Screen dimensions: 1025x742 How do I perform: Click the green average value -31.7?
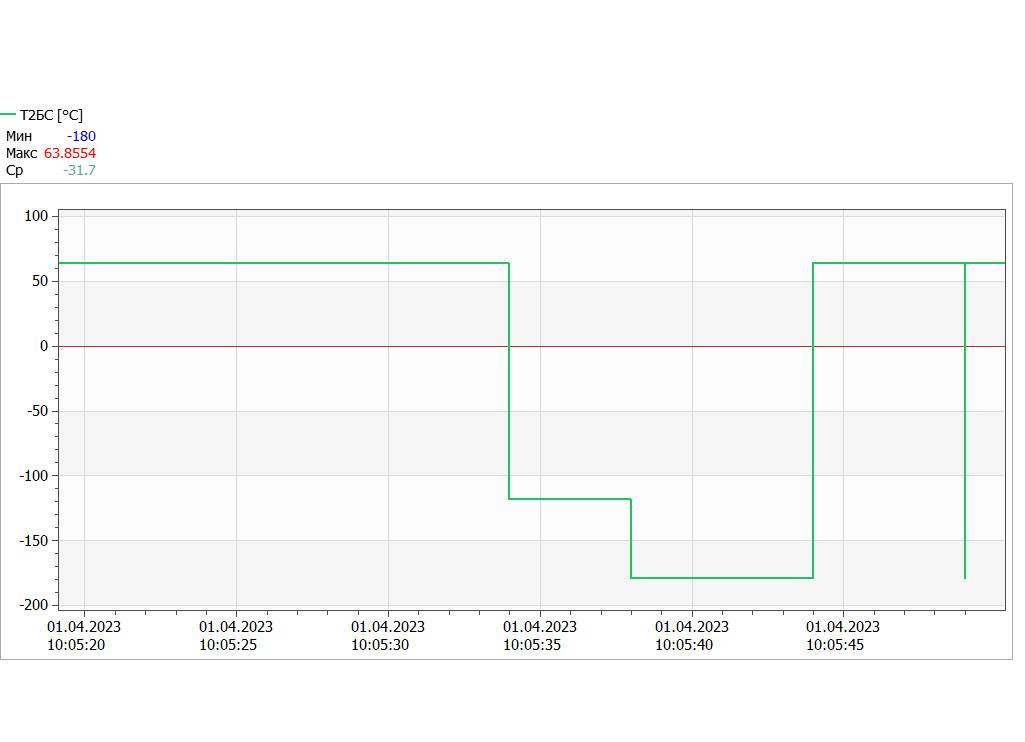point(79,170)
